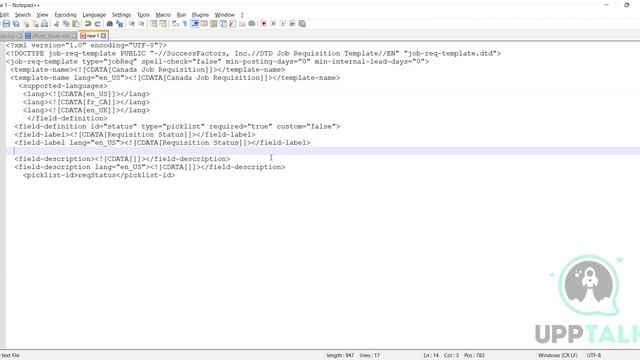This screenshot has width=640, height=360.
Task: Open the Macro menu
Action: (x=163, y=15)
